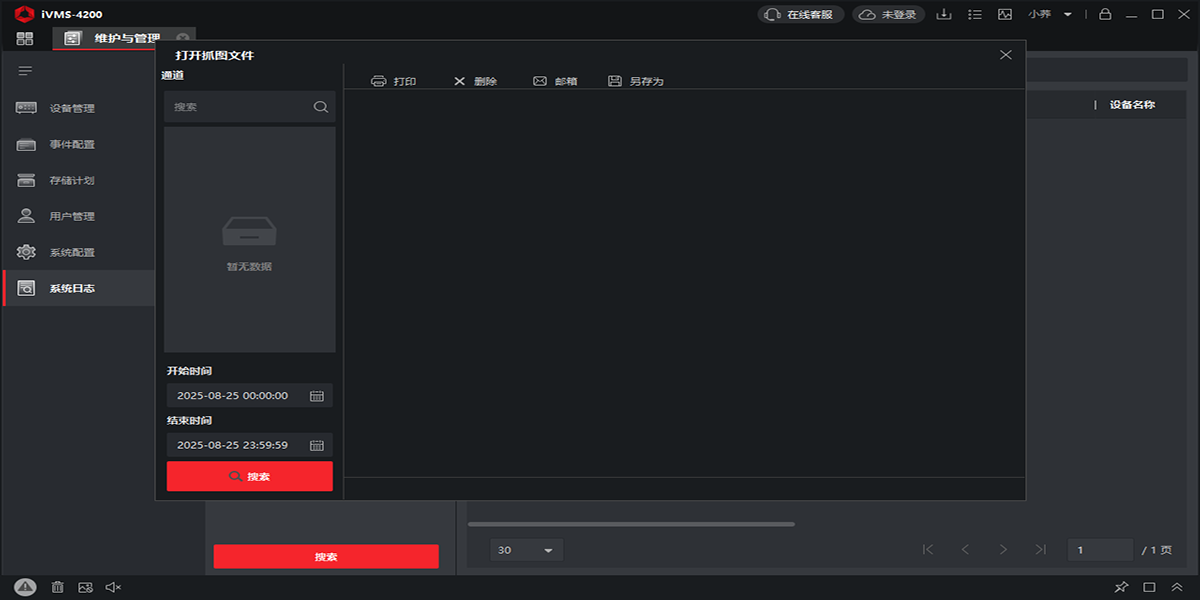Click the 在线客服 online support button

coord(801,15)
